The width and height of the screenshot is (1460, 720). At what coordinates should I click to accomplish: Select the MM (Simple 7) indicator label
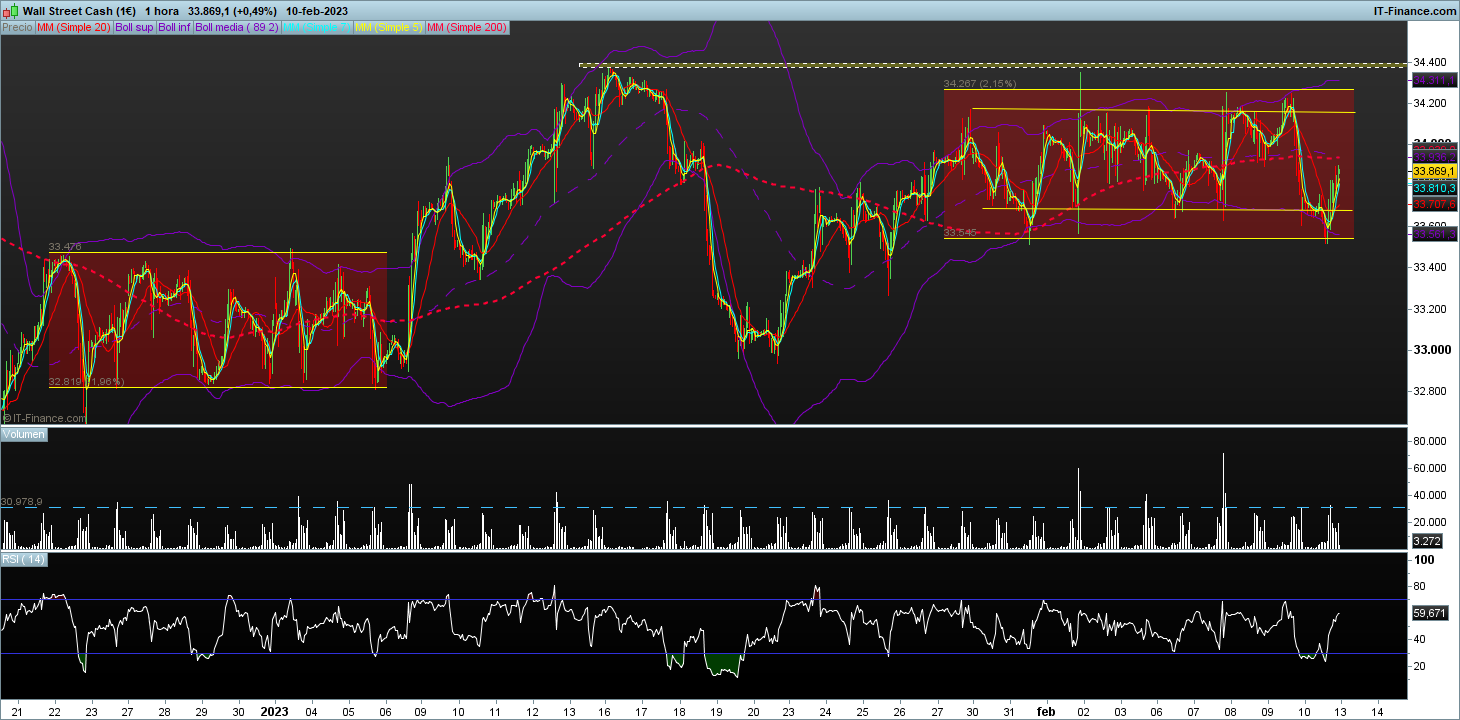point(317,28)
